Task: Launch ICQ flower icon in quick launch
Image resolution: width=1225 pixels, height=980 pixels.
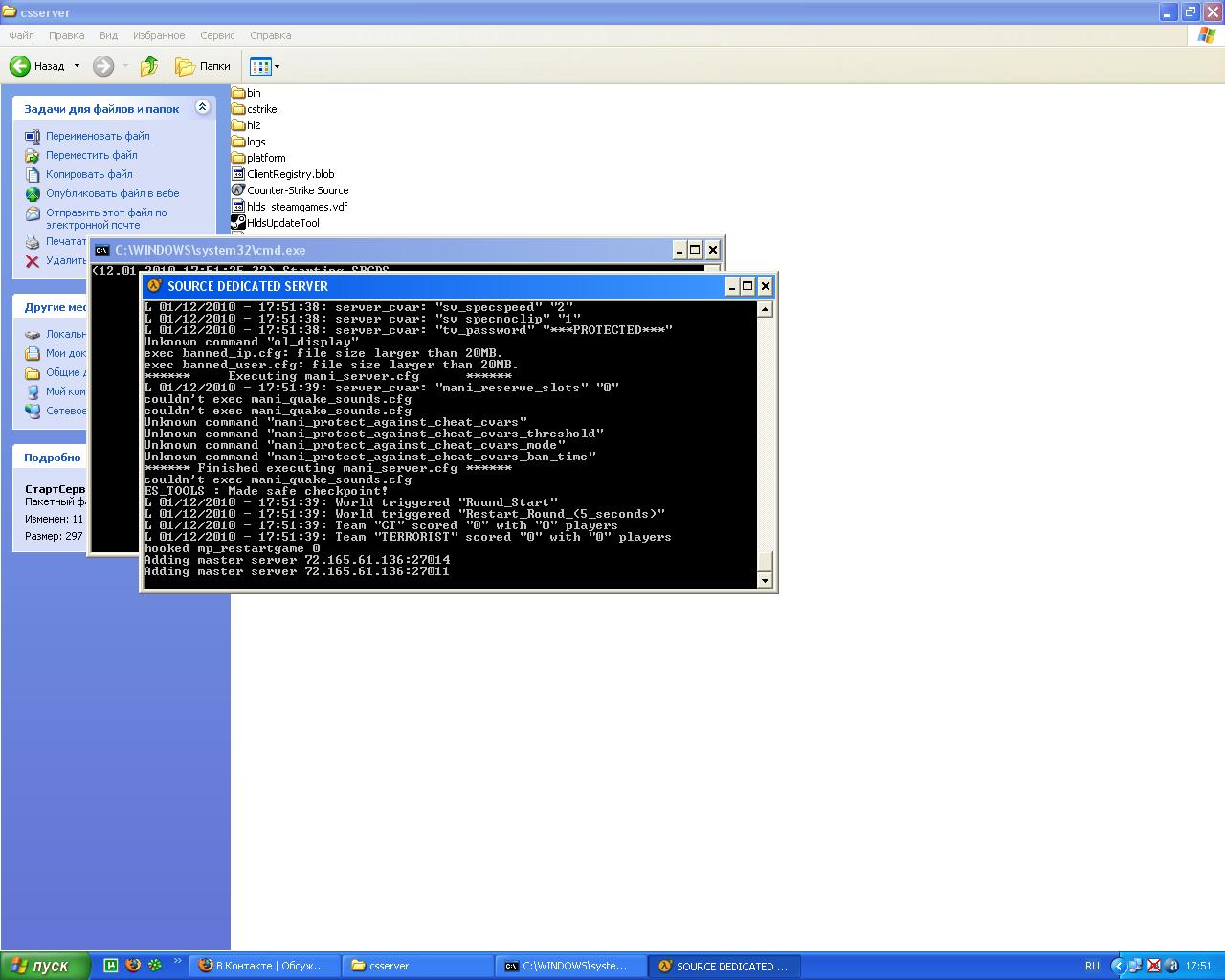Action: pyautogui.click(x=155, y=966)
